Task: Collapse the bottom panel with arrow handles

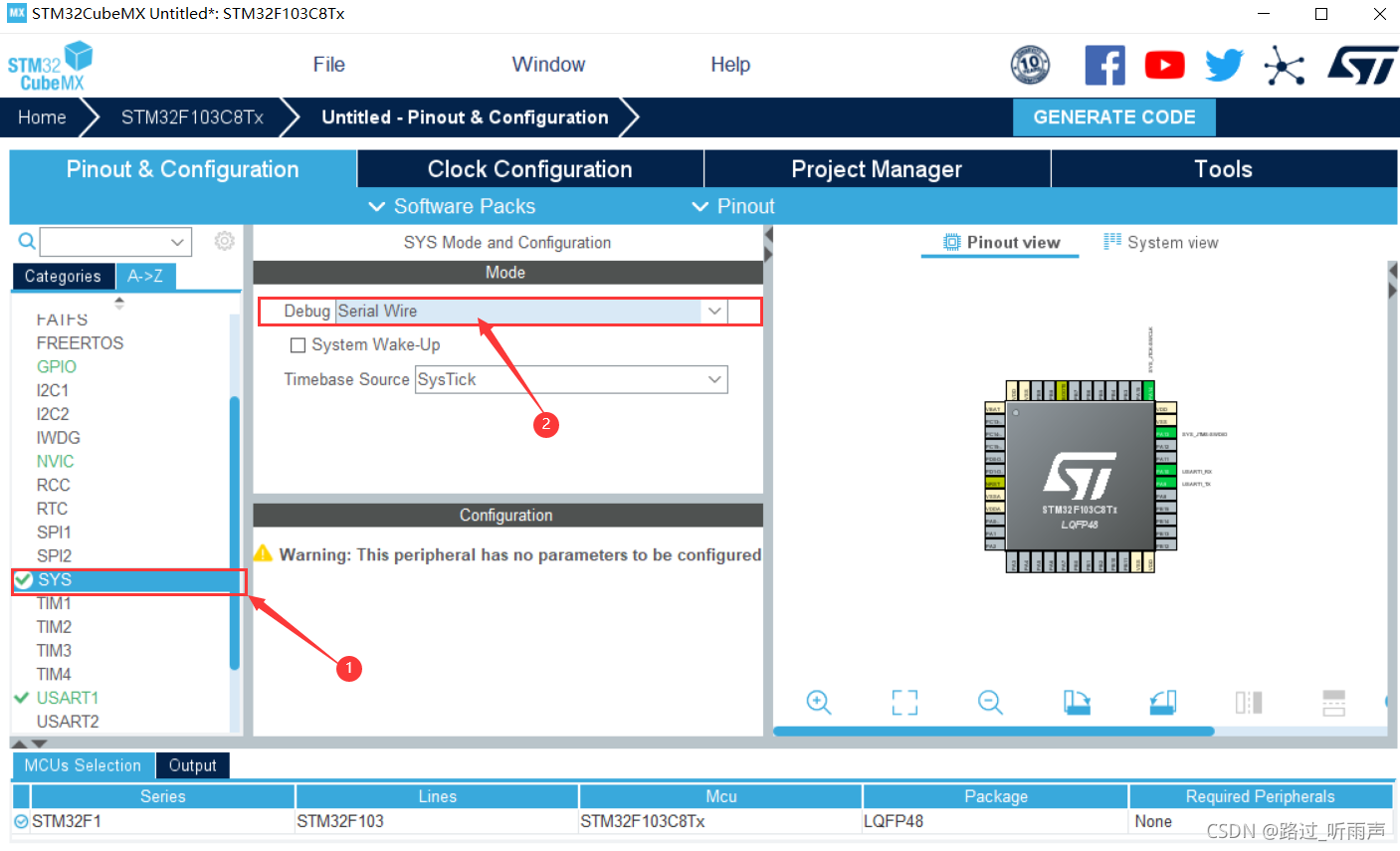Action: point(29,744)
